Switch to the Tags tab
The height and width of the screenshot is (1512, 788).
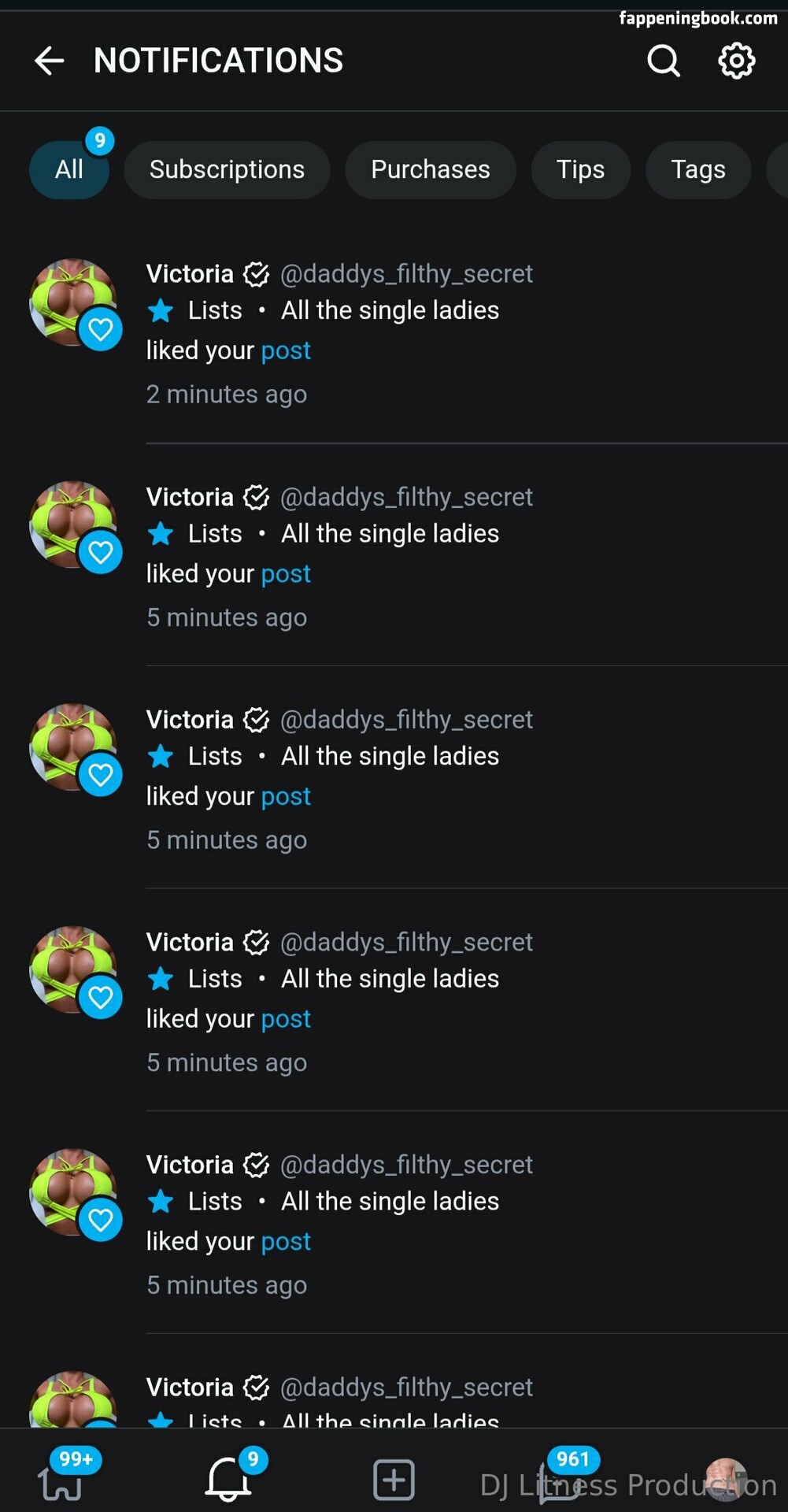click(697, 169)
